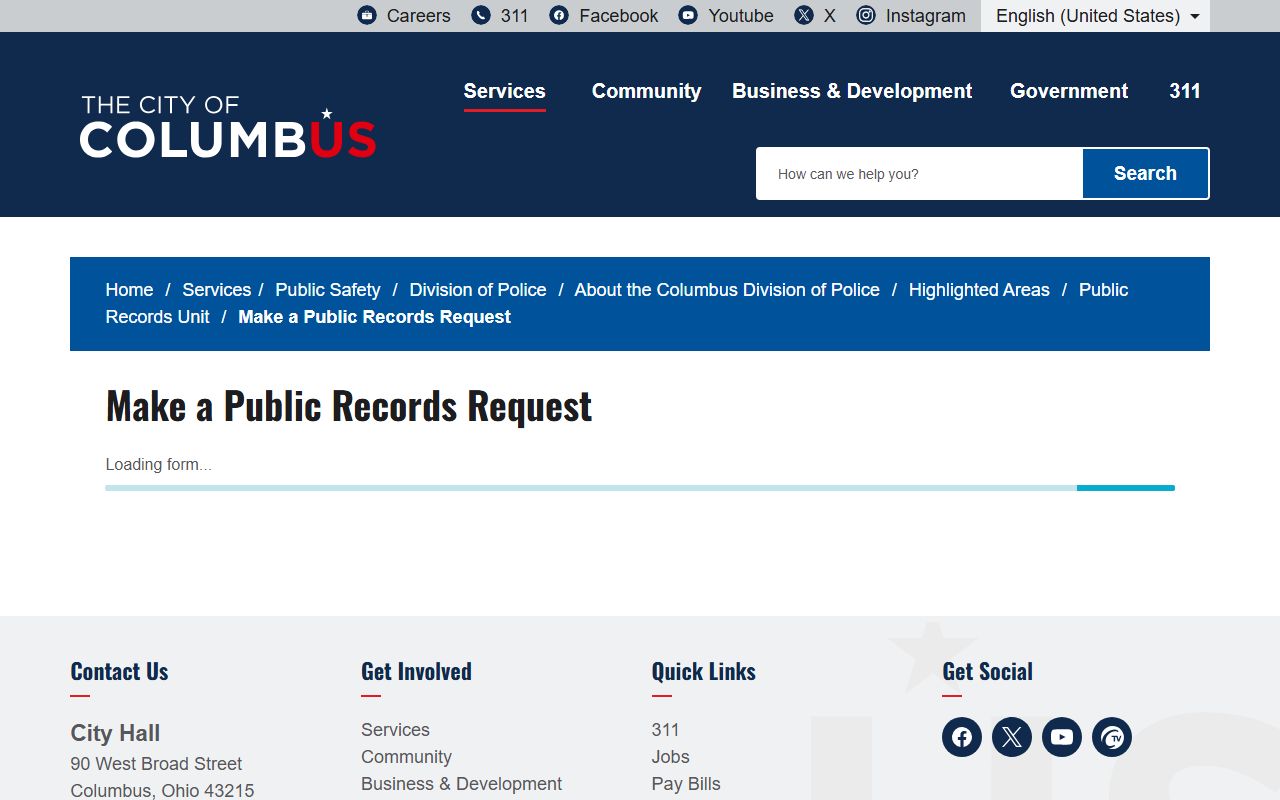
Task: Go to Division of Police in the breadcrumb
Action: (478, 290)
